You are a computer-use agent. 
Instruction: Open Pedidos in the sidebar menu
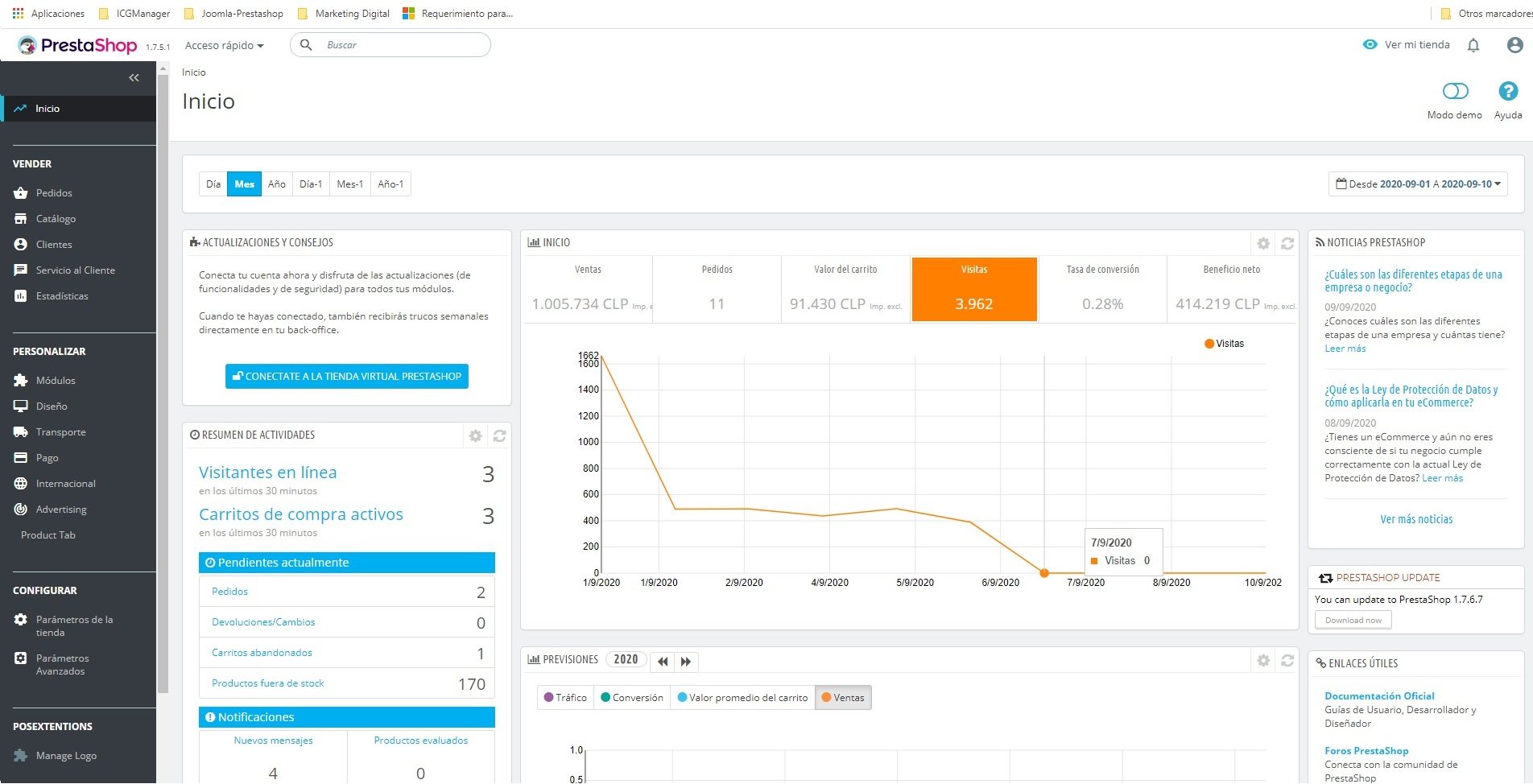(54, 193)
